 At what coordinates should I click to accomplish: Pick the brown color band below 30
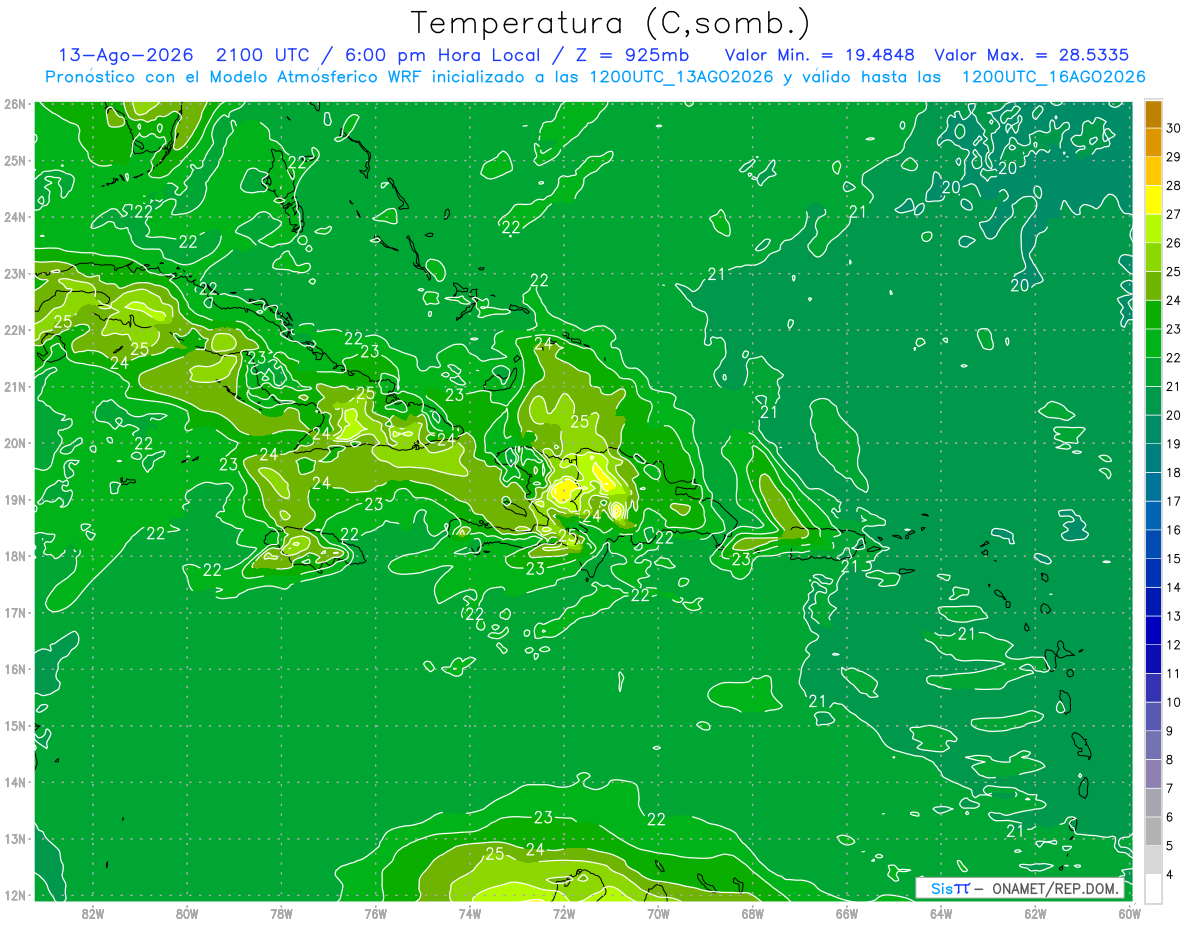tap(1153, 114)
